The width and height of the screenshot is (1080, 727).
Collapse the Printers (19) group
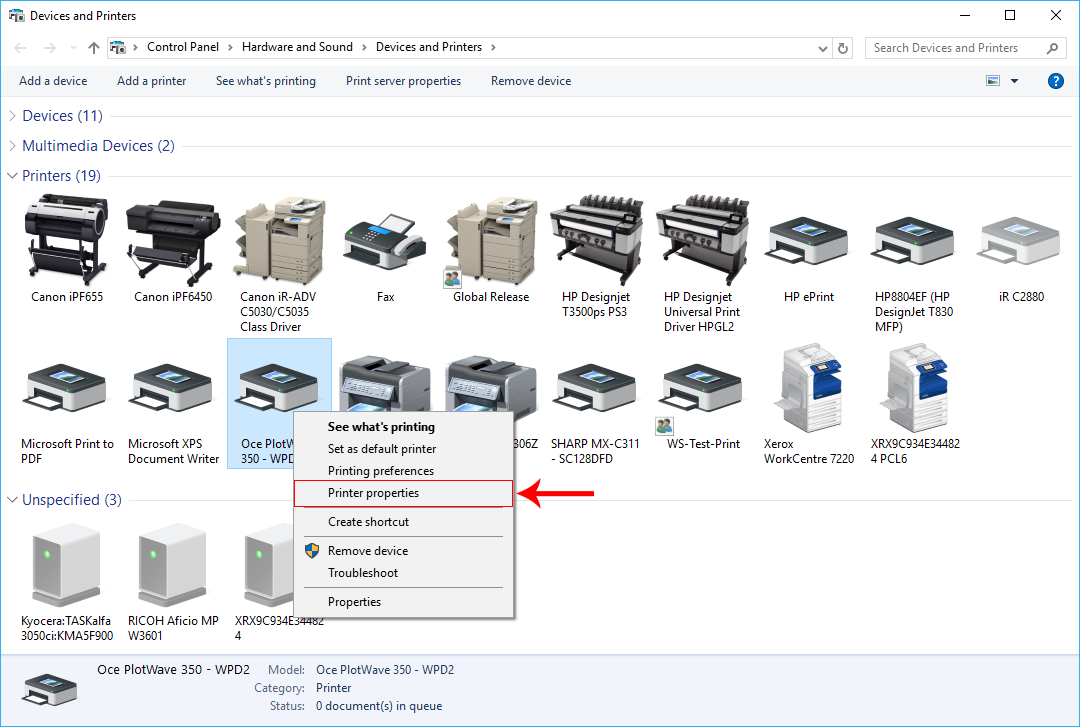click(x=12, y=176)
